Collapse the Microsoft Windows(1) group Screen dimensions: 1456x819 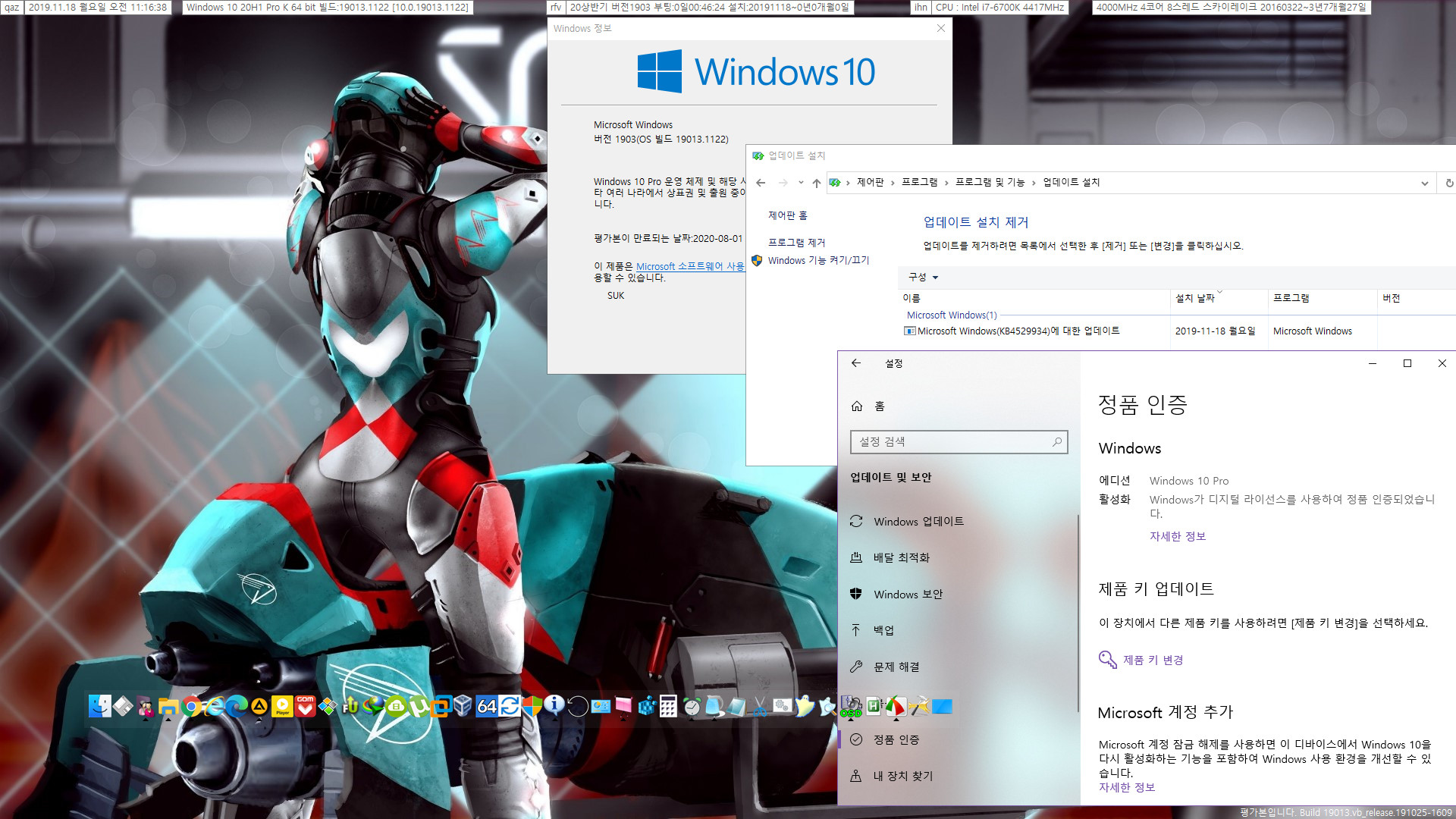(x=952, y=315)
